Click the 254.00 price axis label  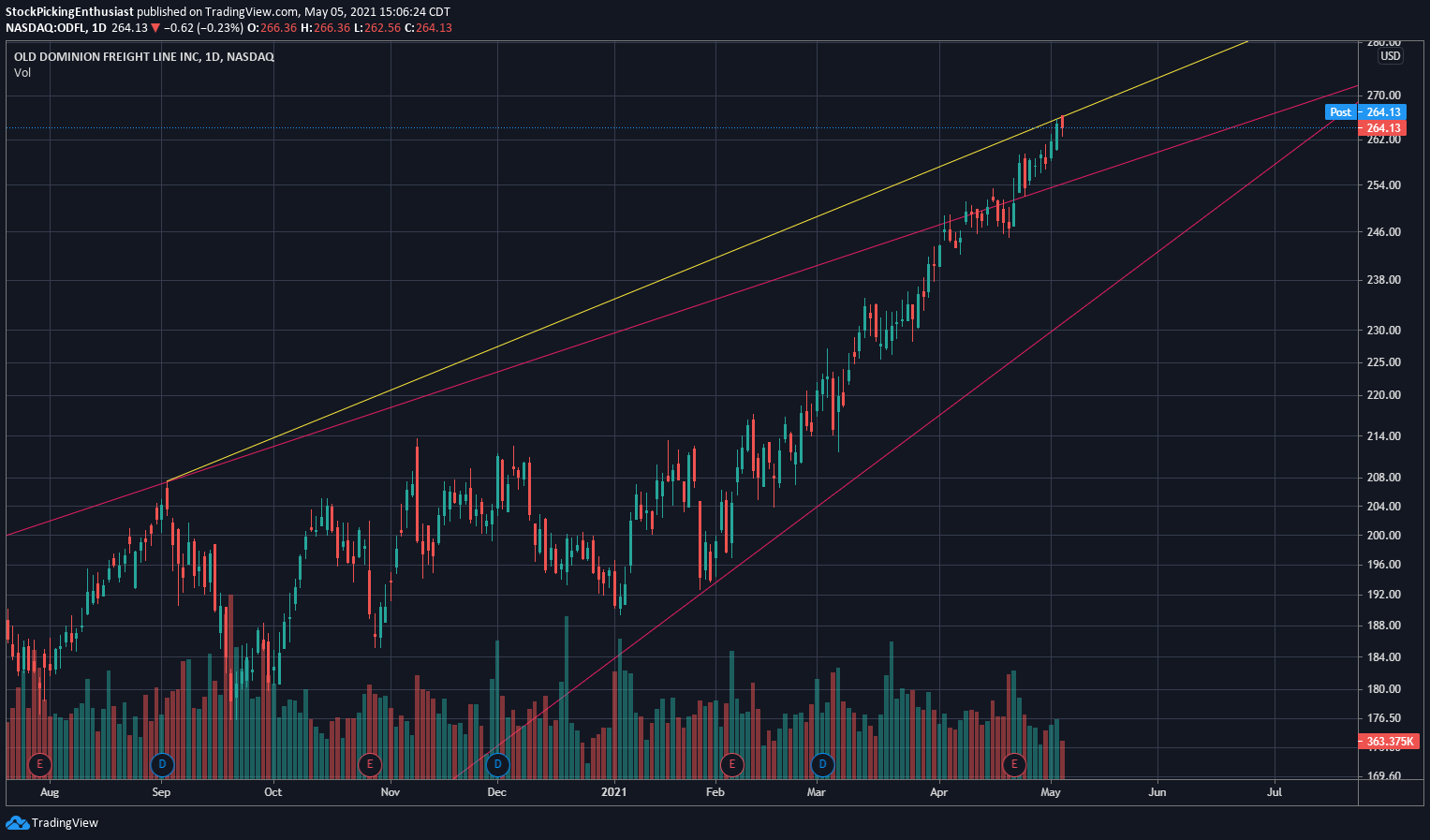point(1383,185)
